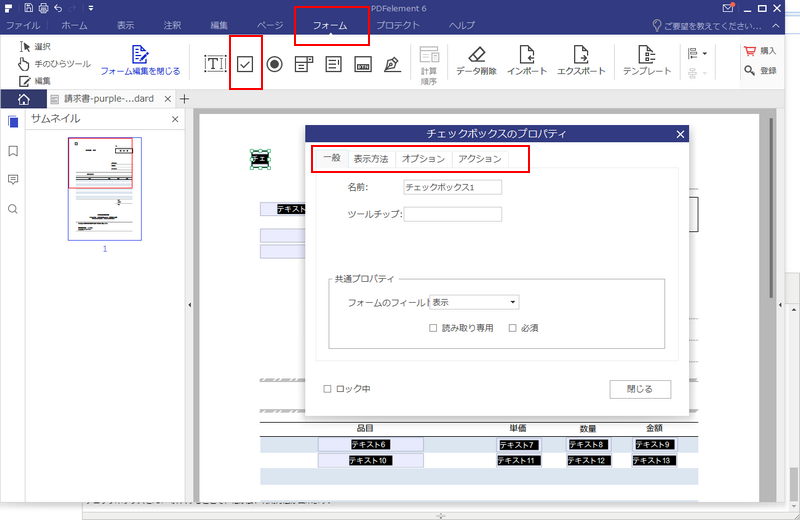Click the print icon in title bar
The height and width of the screenshot is (520, 800).
[x=43, y=8]
